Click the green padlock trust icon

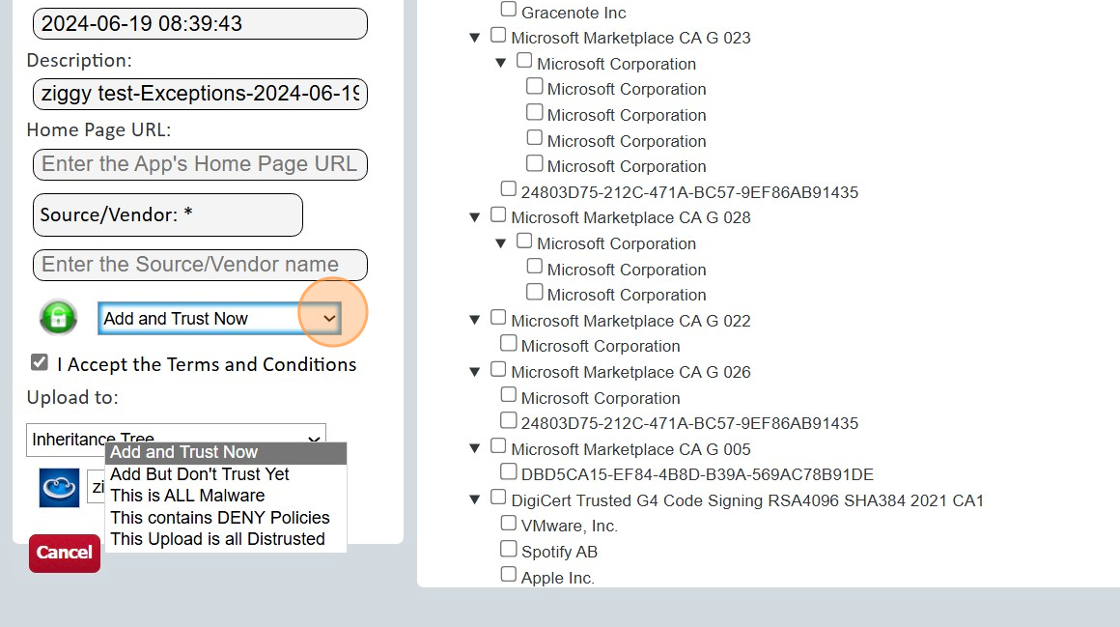coord(58,317)
